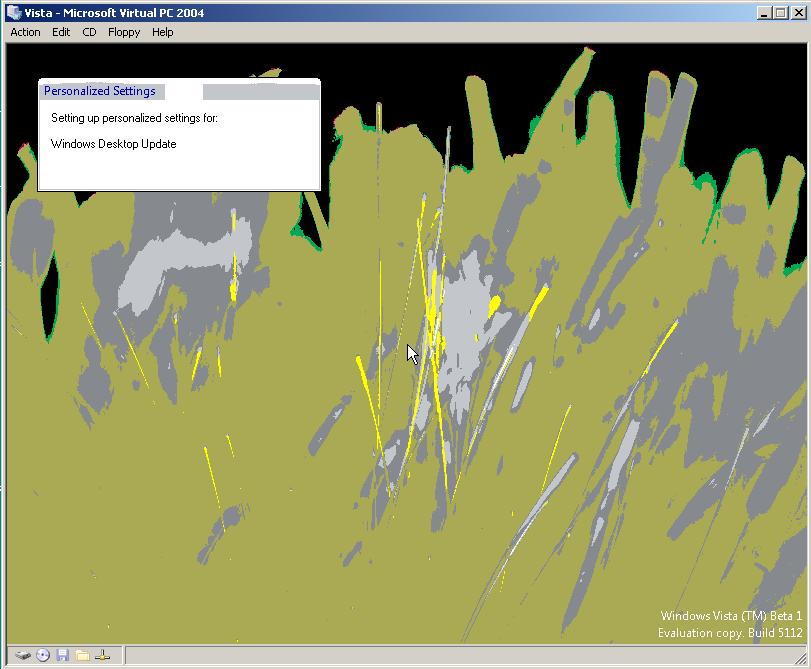Open the Floppy menu
The width and height of the screenshot is (811, 669).
coord(124,32)
